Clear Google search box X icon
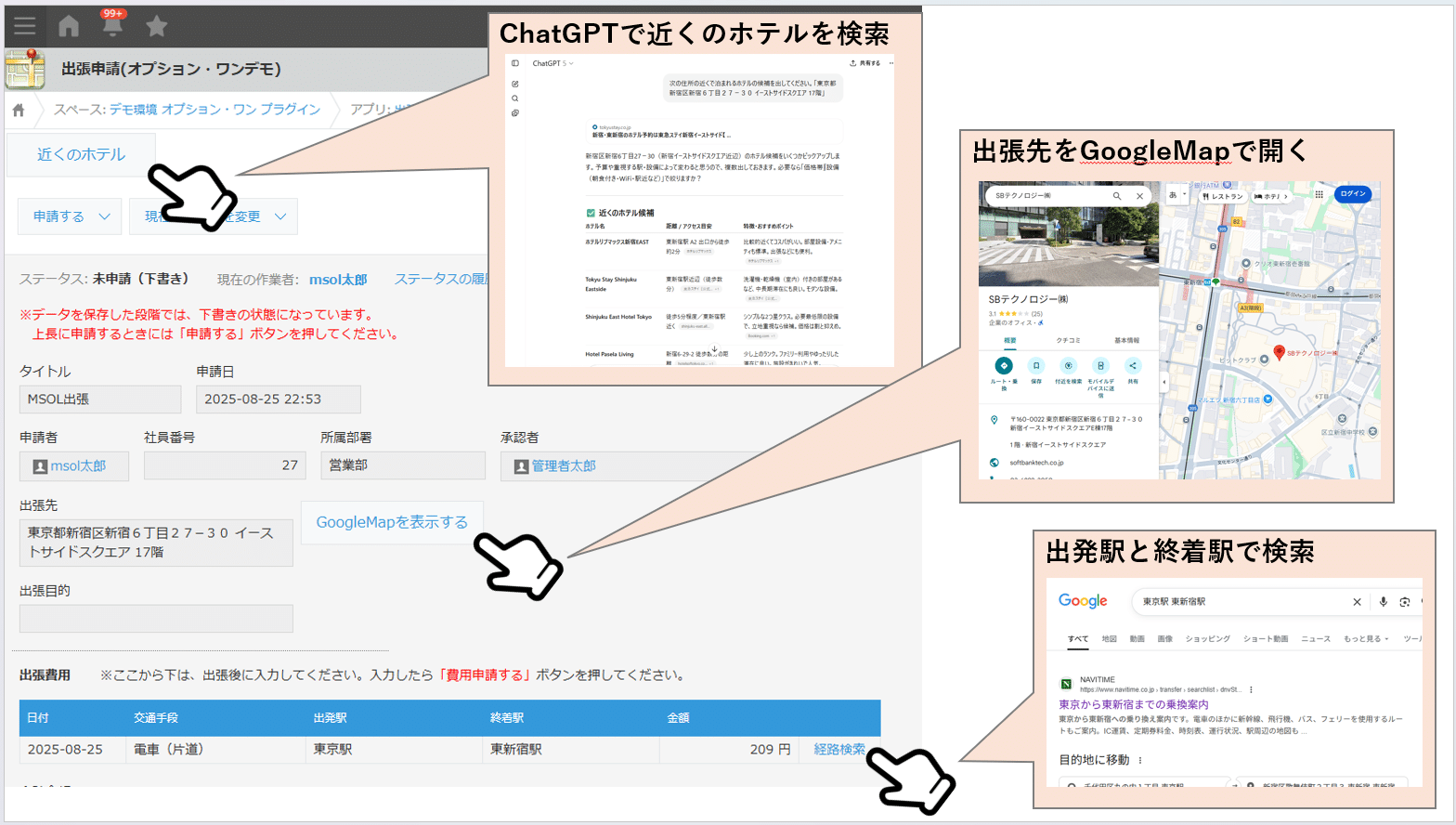 pos(1357,602)
